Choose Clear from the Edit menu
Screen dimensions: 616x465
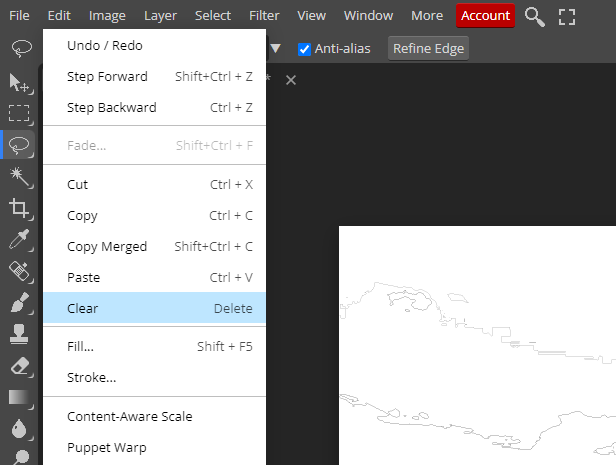click(x=154, y=308)
